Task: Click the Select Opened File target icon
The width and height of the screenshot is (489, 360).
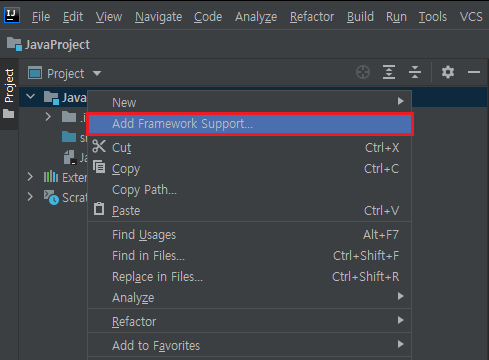Action: point(363,72)
